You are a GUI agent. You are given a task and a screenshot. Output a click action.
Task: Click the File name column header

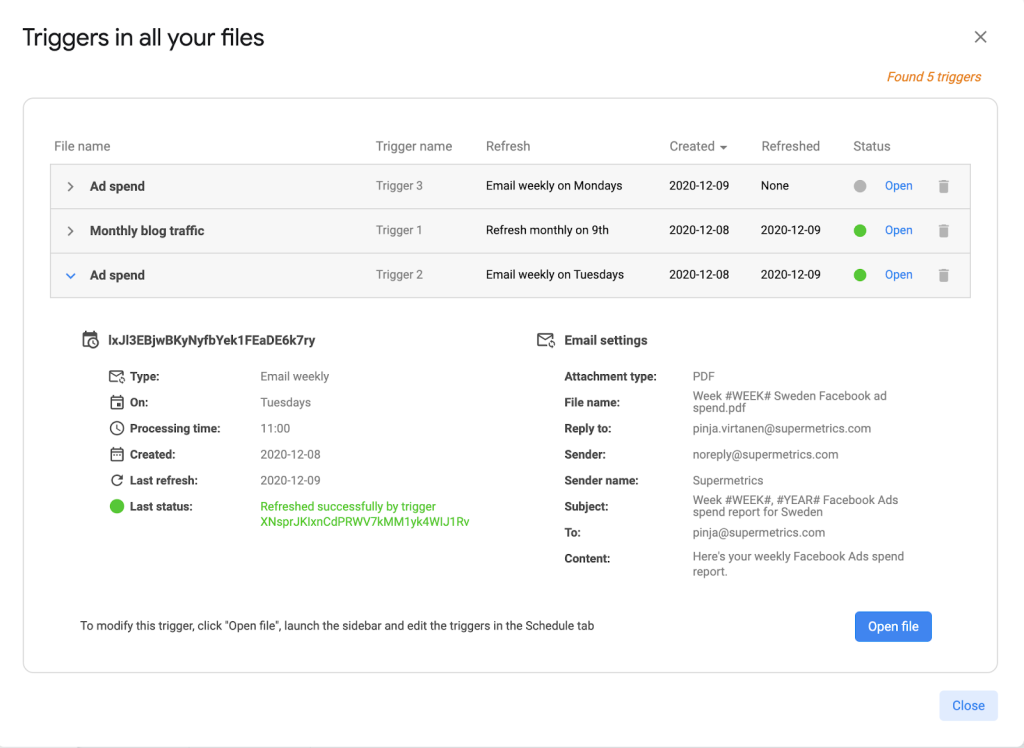tap(82, 147)
